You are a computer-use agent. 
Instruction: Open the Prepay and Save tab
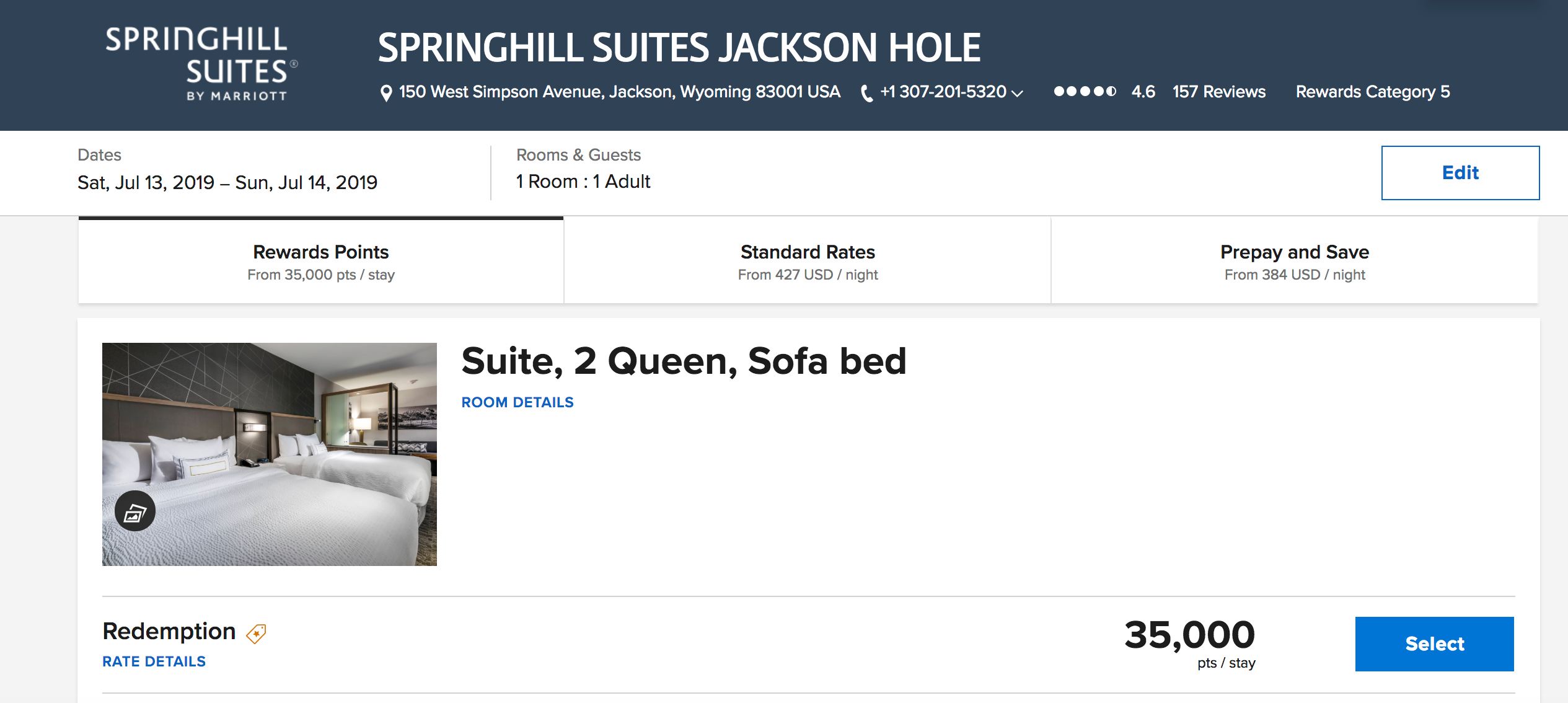click(1294, 262)
